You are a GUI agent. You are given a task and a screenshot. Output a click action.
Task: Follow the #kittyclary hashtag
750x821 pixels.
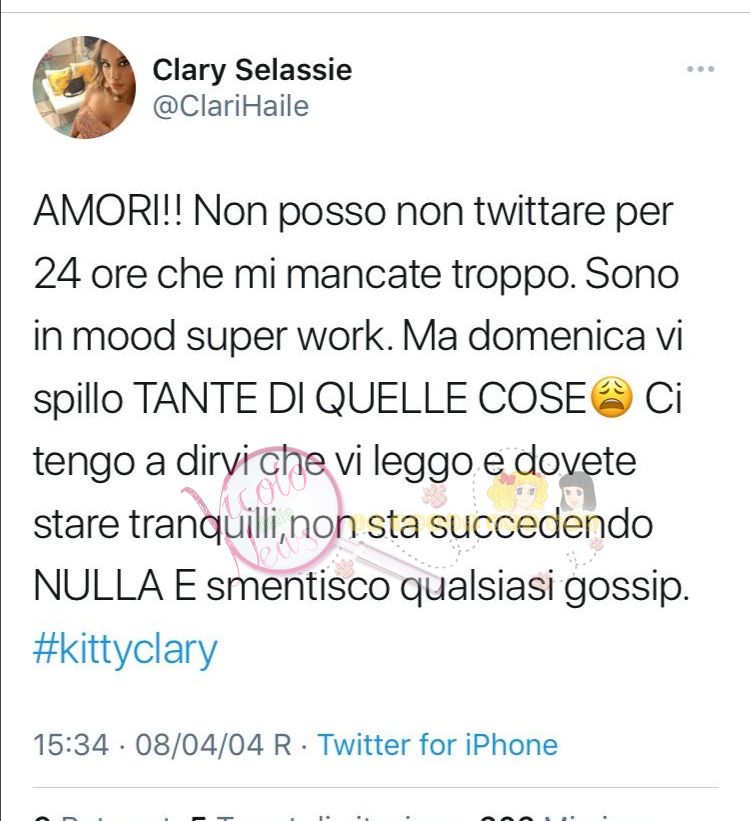click(x=125, y=650)
